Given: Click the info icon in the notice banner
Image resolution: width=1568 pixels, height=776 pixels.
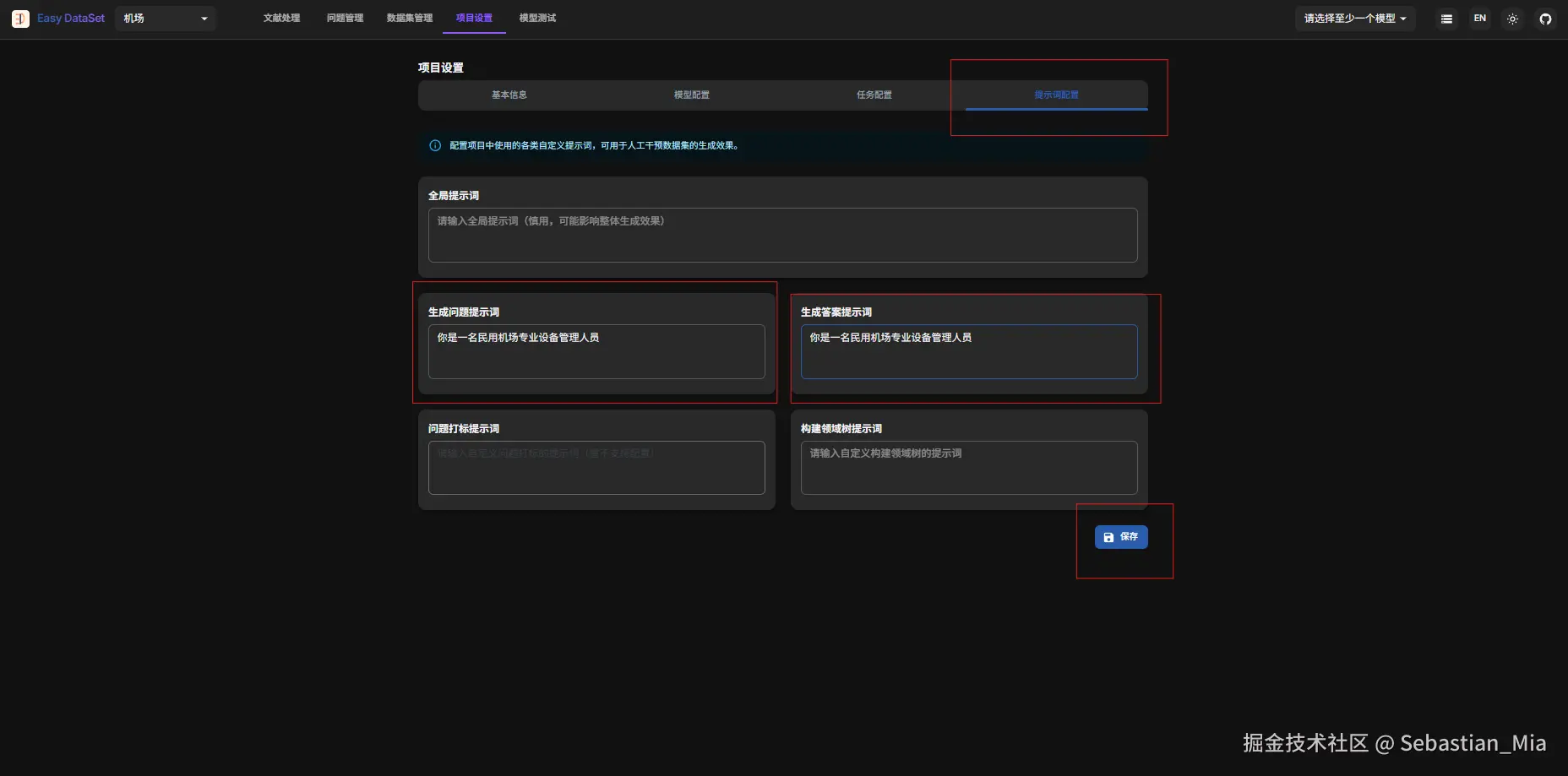Looking at the screenshot, I should pyautogui.click(x=434, y=145).
